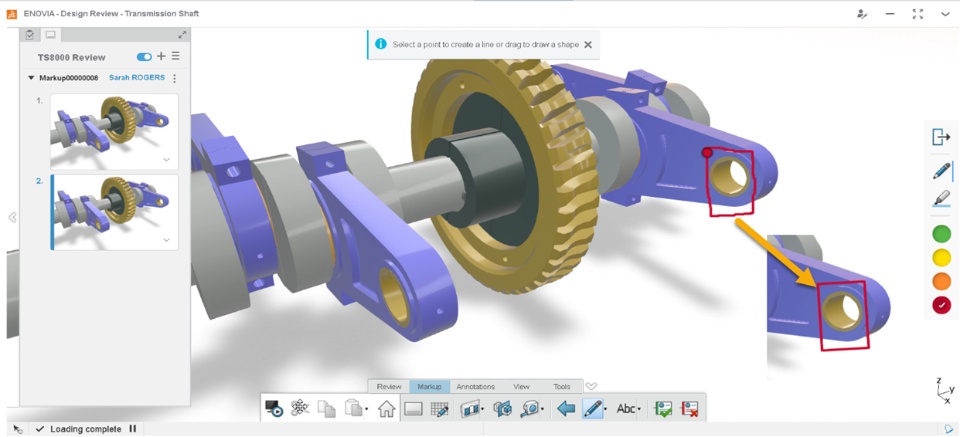Pick the green color swatch
Screen dimensions: 960x437
click(941, 234)
